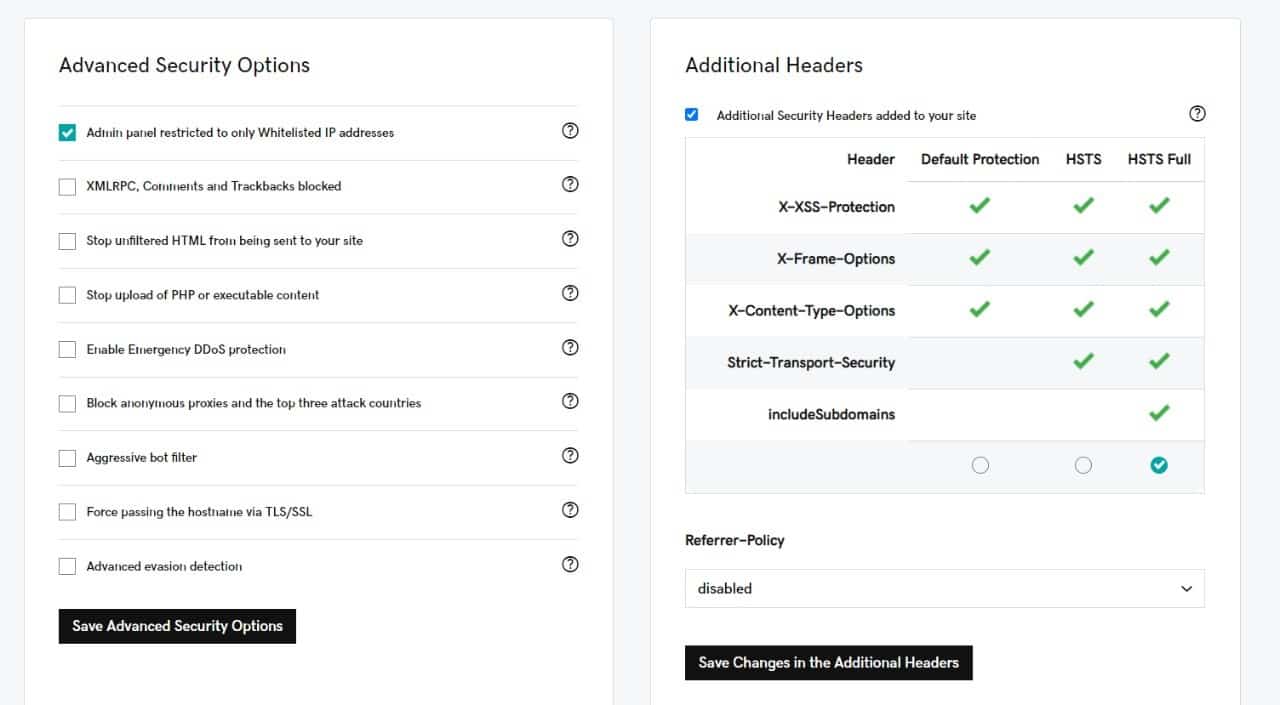Open help for PHP upload blocking option
Viewport: 1280px width, 705px height.
570,293
